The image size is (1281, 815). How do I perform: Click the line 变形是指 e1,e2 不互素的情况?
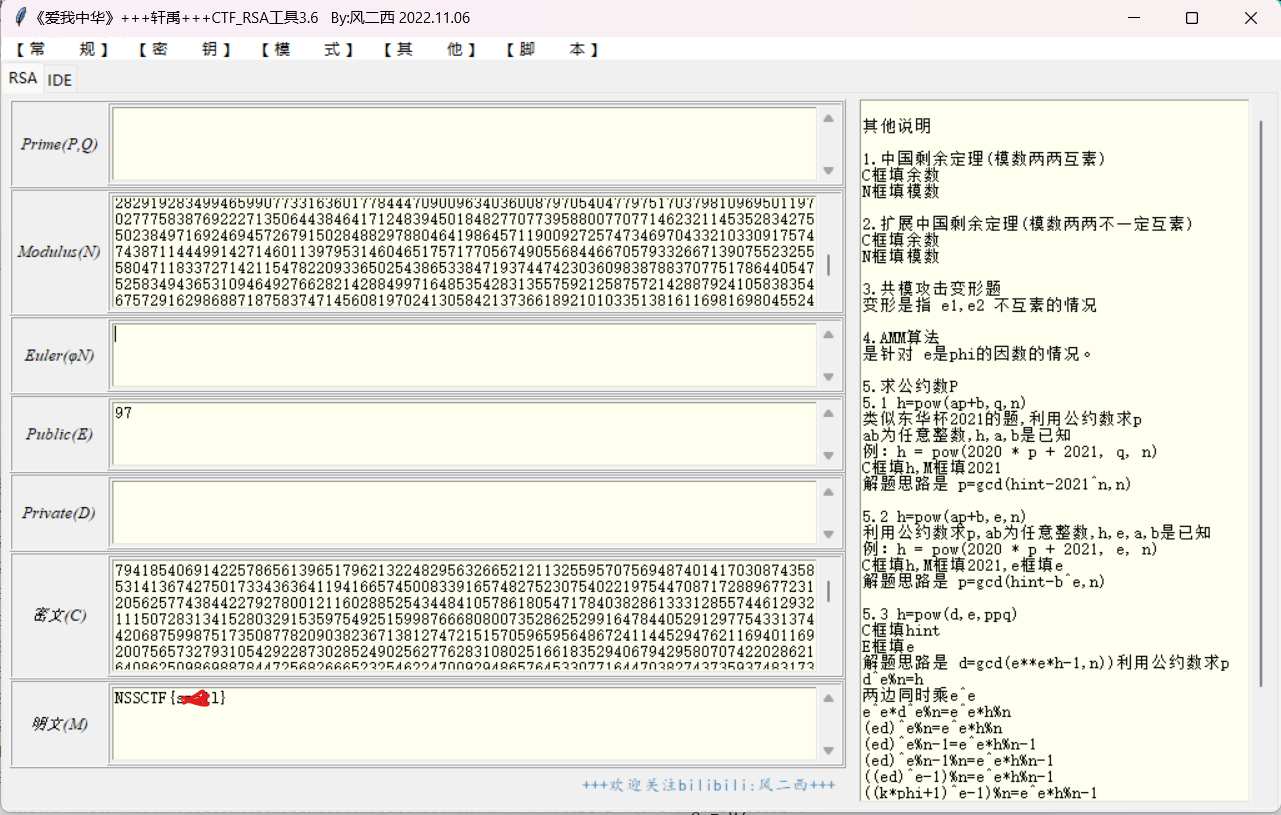coord(980,304)
